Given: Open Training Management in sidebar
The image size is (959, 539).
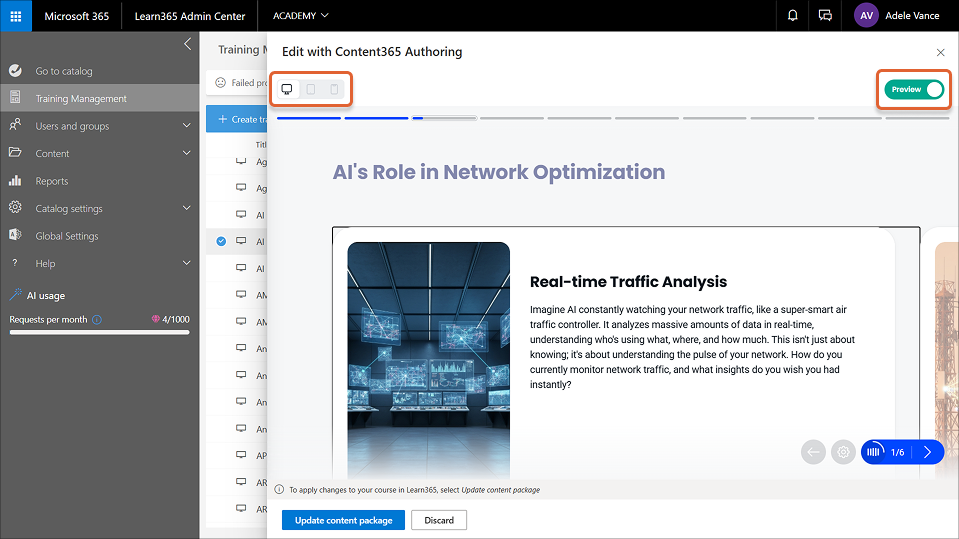Looking at the screenshot, I should click(81, 98).
